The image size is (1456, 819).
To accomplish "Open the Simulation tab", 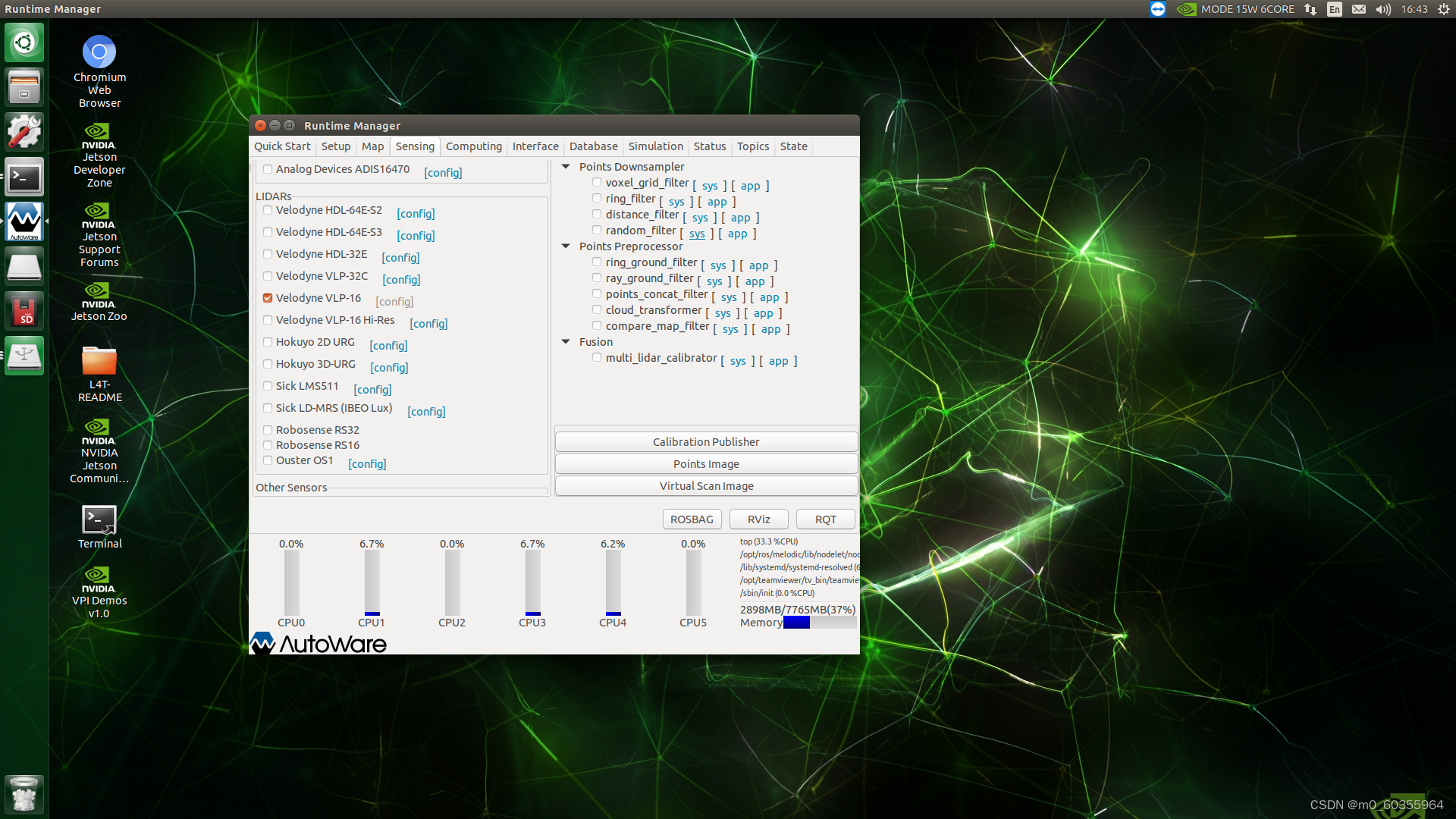I will pyautogui.click(x=655, y=146).
